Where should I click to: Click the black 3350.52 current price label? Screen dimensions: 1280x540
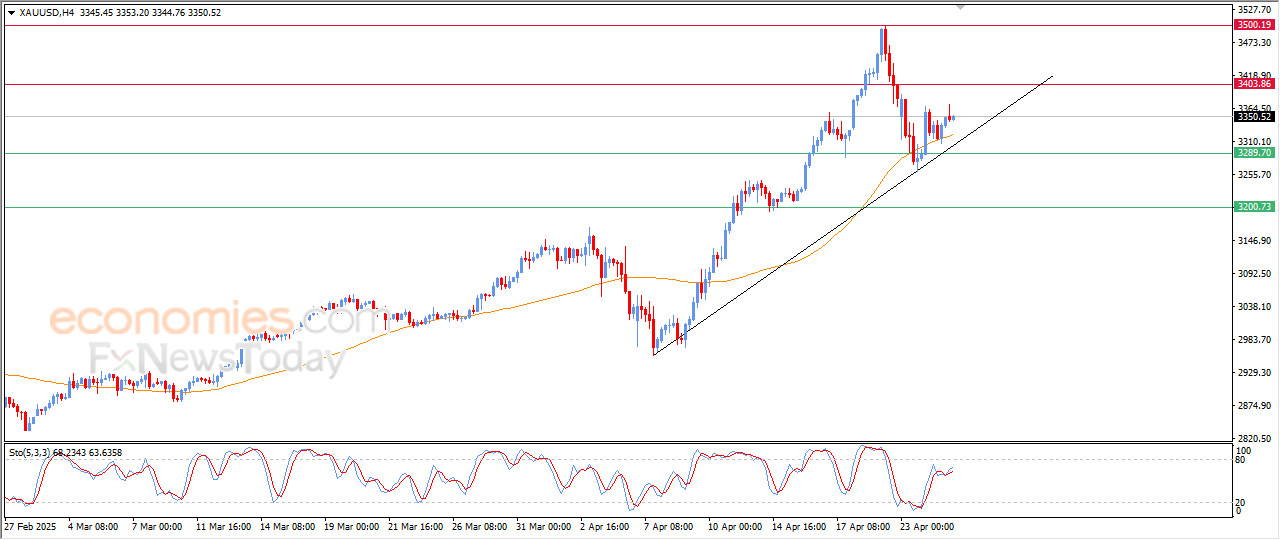[x=1254, y=117]
